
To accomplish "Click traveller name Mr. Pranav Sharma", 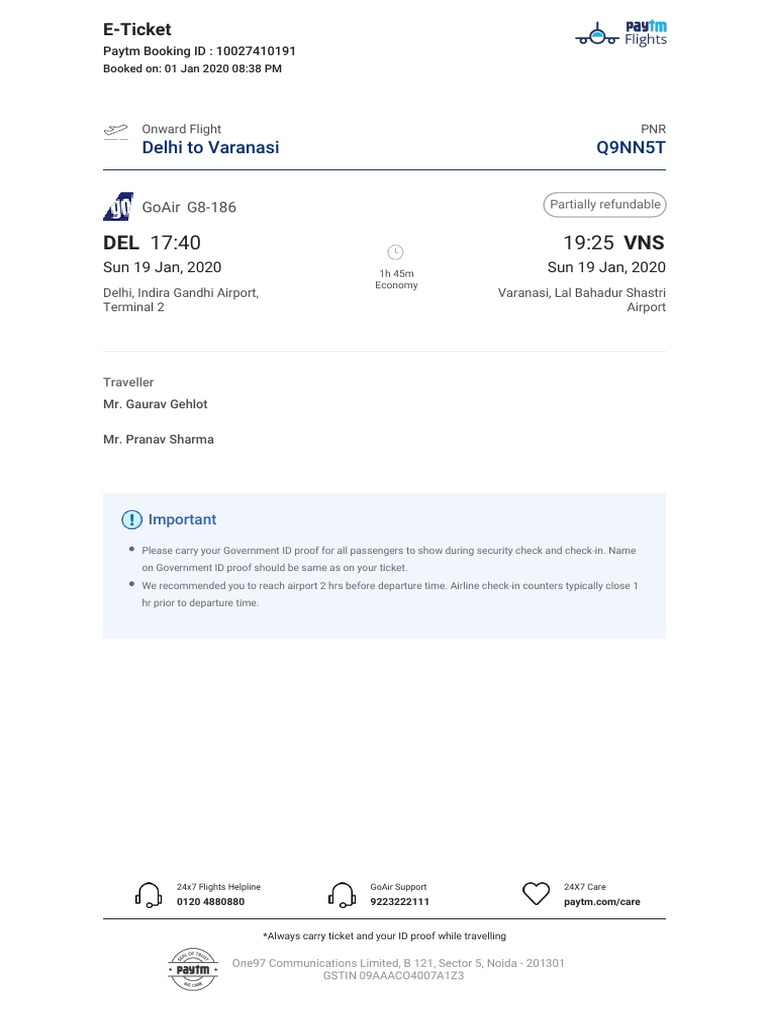I will click(158, 439).
